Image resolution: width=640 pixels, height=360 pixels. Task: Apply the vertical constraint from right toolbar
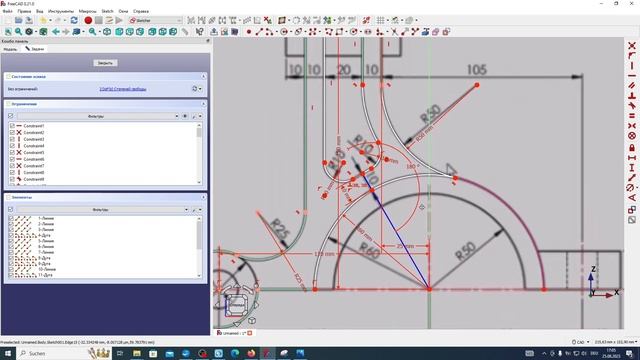632,65
